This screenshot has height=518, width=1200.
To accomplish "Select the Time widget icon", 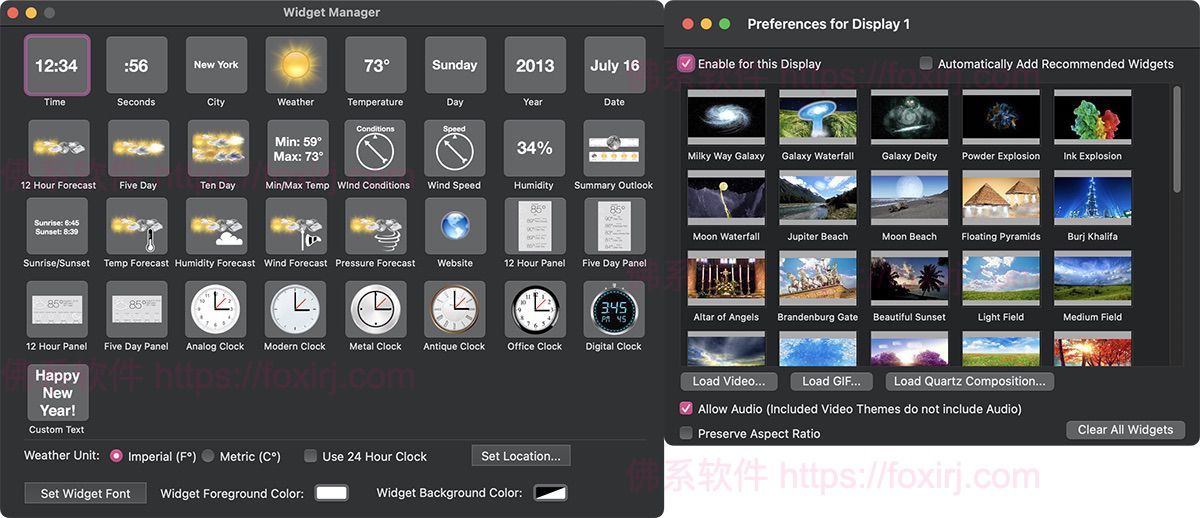I will pos(56,66).
